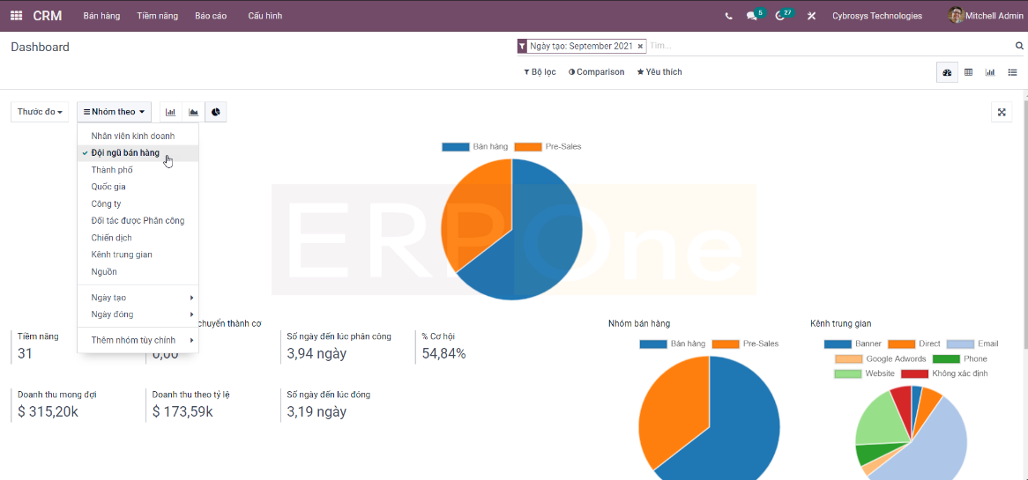
Task: Toggle Bán hàng legend swatch in main chart
Action: (456, 147)
